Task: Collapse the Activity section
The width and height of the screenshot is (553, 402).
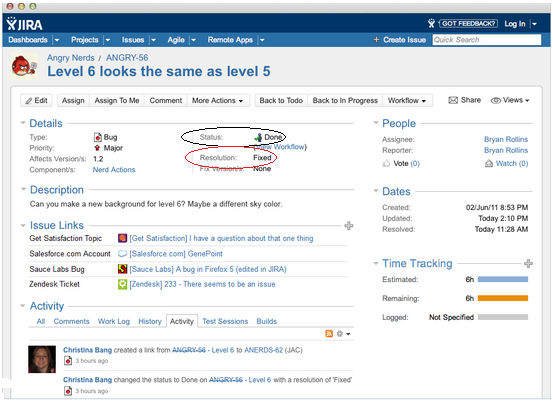Action: (23, 305)
